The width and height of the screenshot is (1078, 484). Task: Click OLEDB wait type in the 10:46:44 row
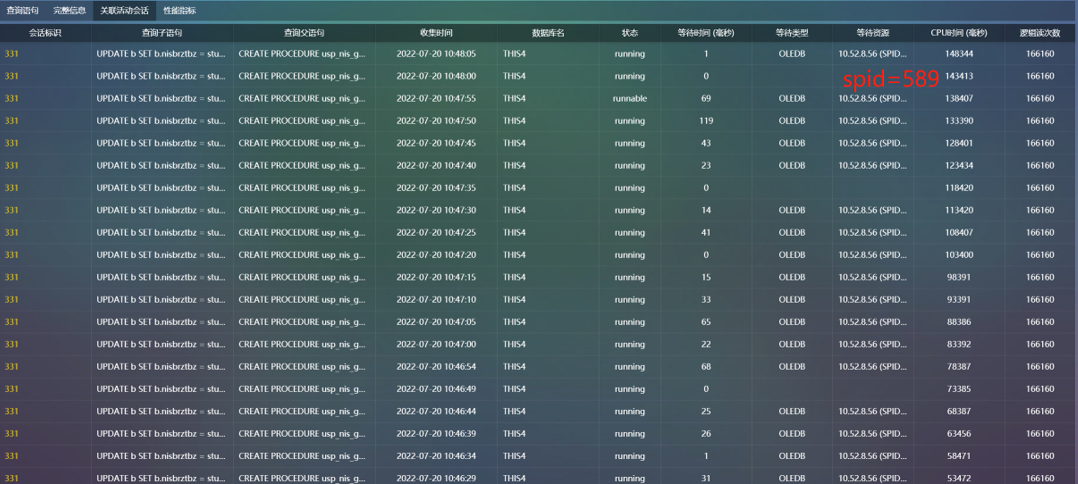pos(791,411)
